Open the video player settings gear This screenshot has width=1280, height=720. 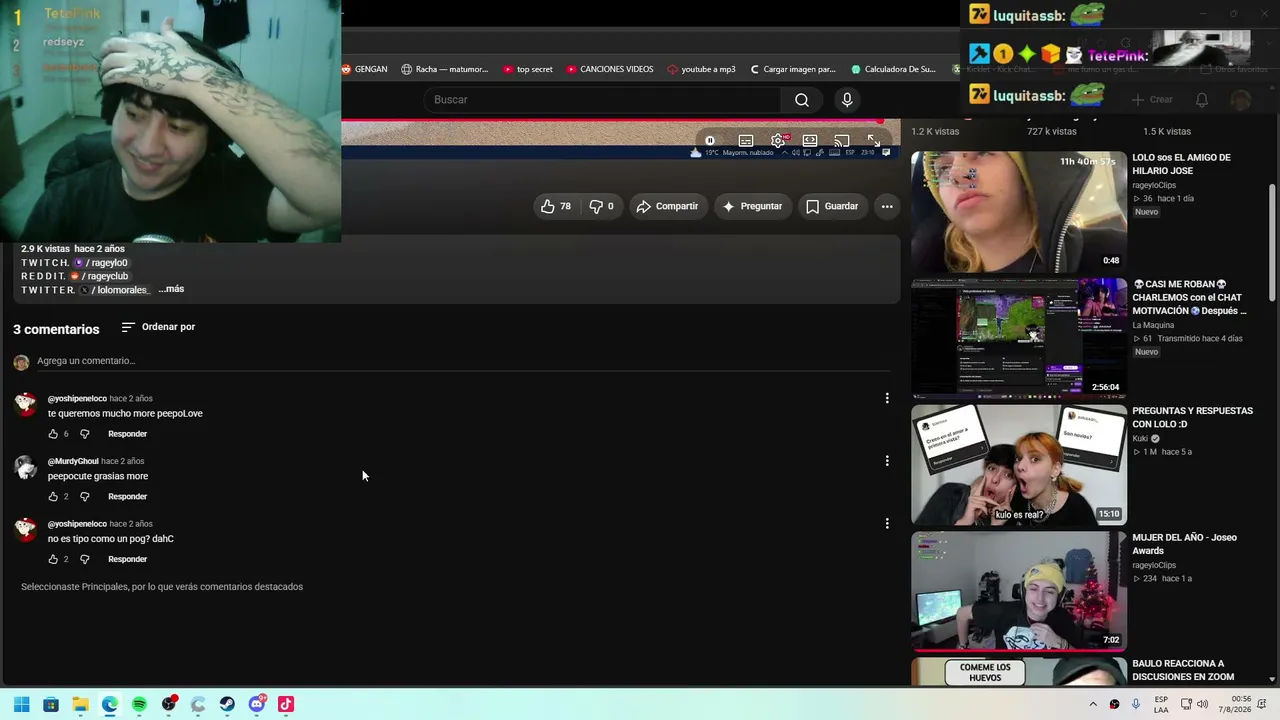click(x=778, y=141)
